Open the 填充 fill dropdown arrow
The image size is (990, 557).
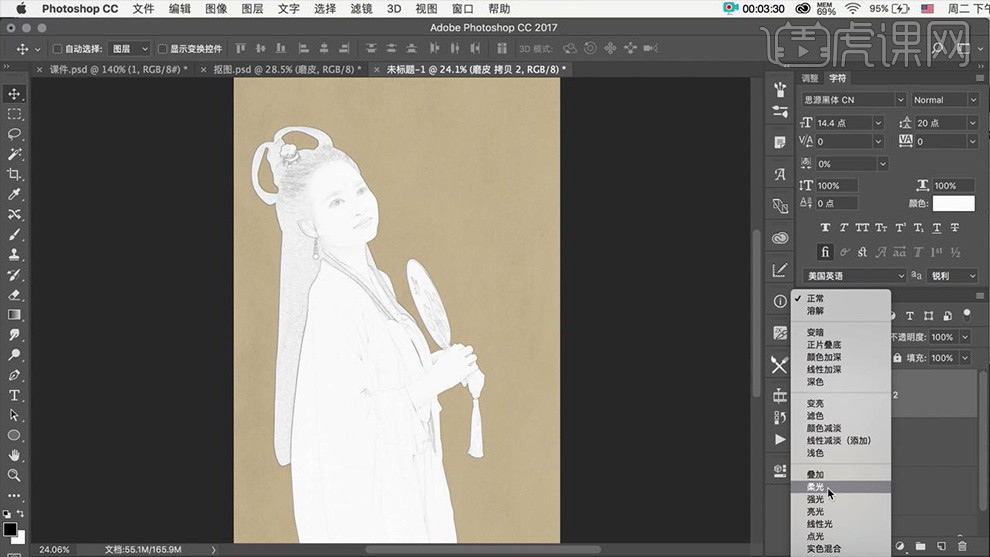pos(965,358)
